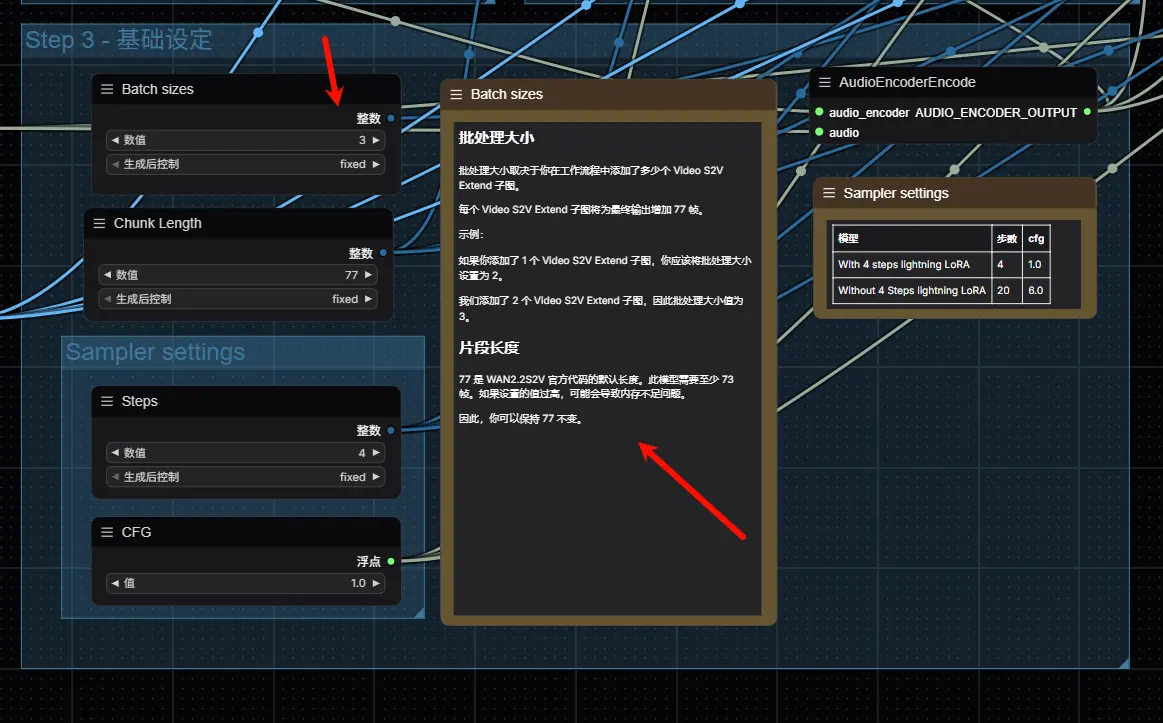Decrement Chunk Length 数值 using the left arrow
This screenshot has height=723, width=1163.
pyautogui.click(x=107, y=274)
